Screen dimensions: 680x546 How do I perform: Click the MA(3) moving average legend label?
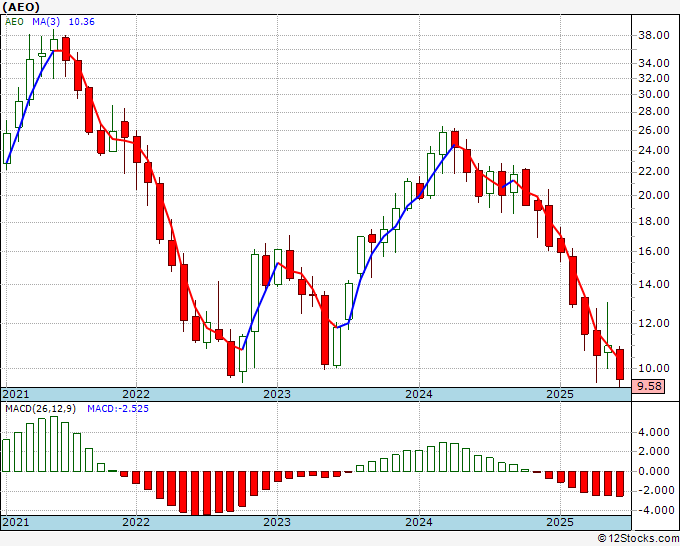click(45, 22)
